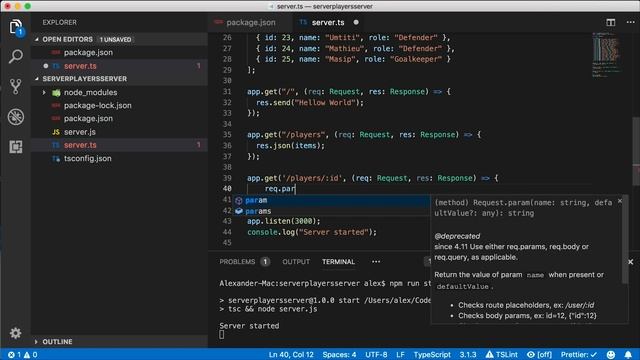Click the 1 UNSAVED badge

[x=116, y=40]
